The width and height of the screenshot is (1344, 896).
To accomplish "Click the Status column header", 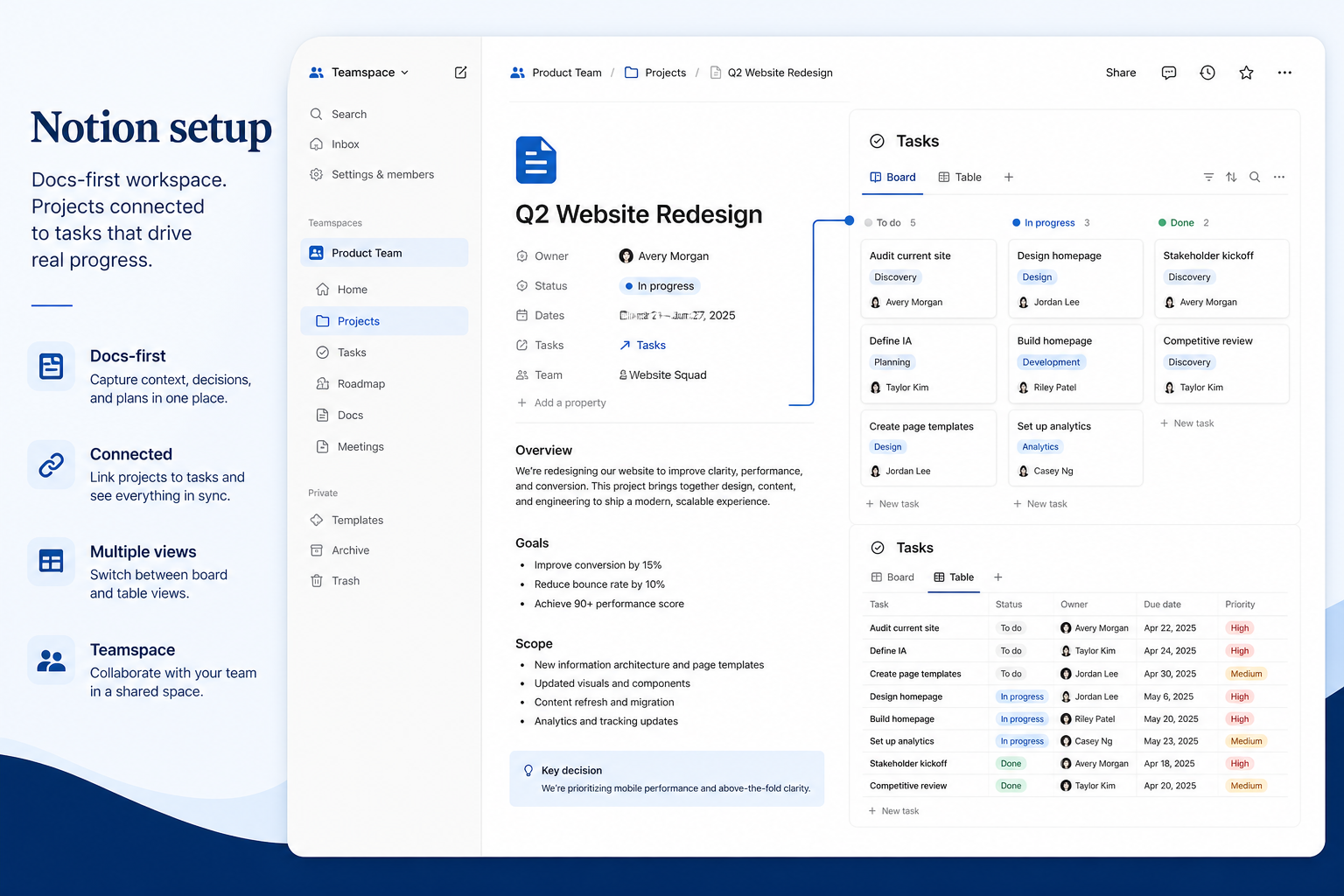I will pyautogui.click(x=1009, y=605).
